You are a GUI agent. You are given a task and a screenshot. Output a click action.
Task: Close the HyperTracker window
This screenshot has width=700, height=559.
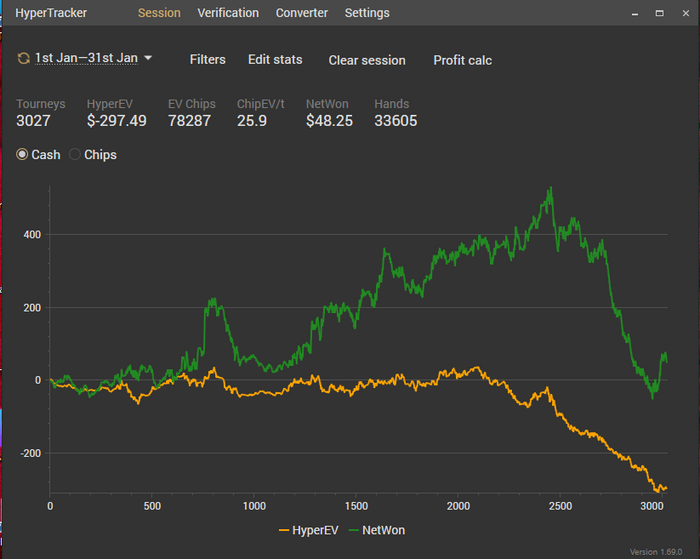tap(686, 13)
